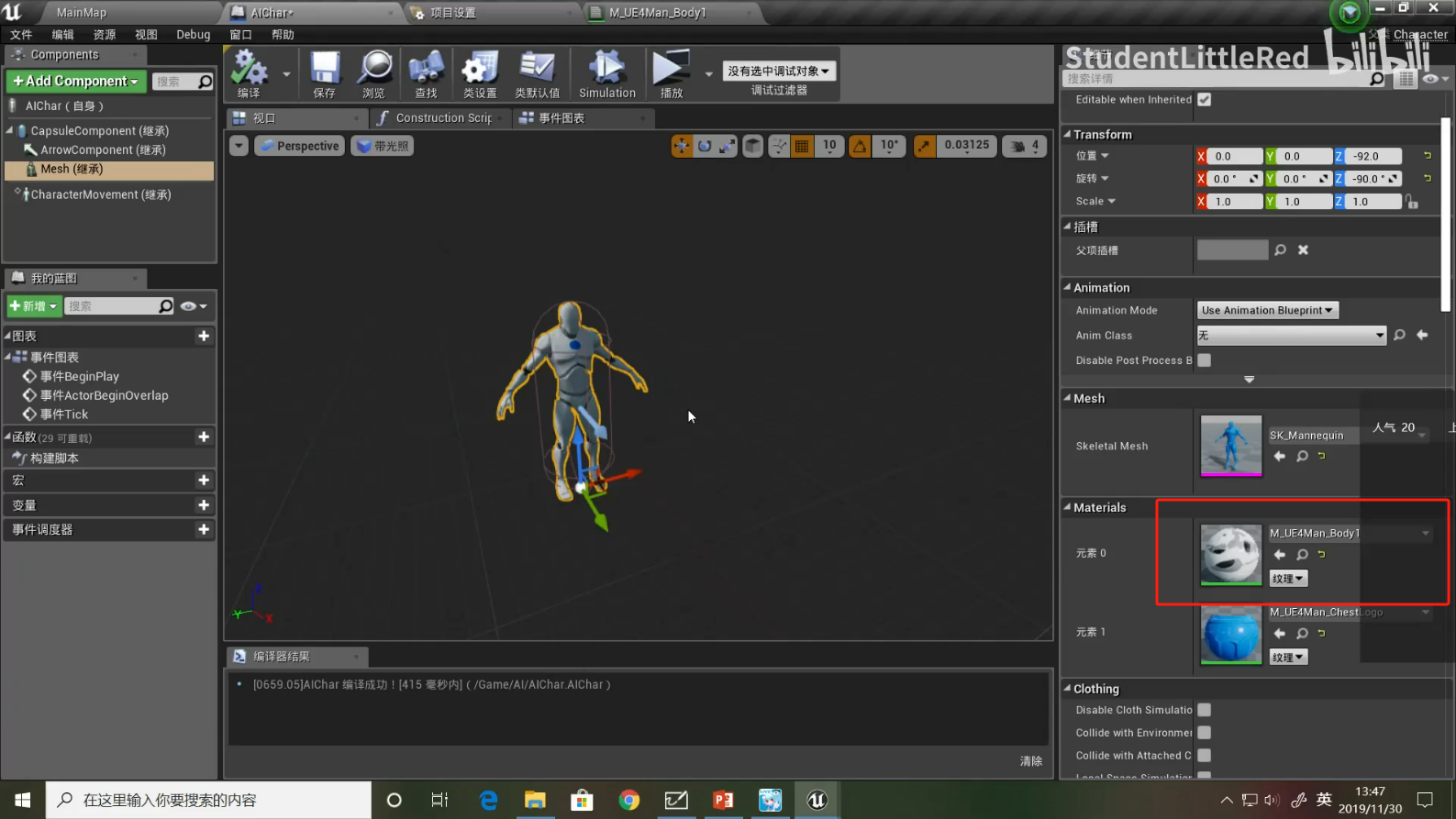
Task: Toggle Collide with Attached Children checkbox
Action: click(x=1204, y=756)
